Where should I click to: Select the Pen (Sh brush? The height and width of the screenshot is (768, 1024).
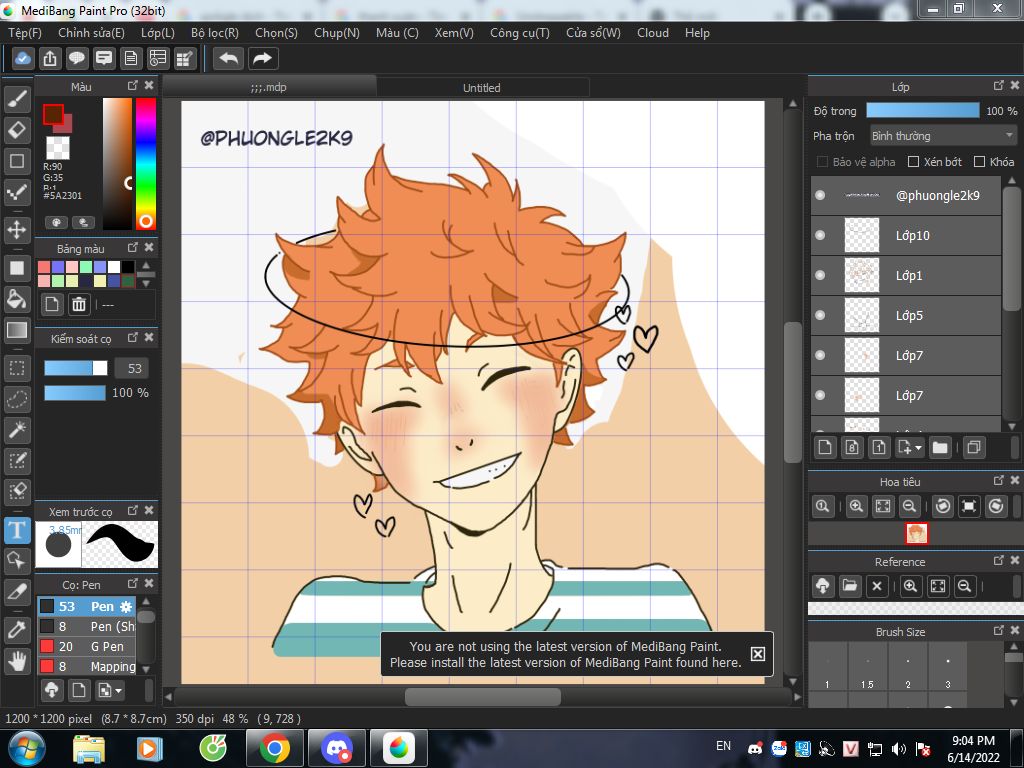pyautogui.click(x=87, y=626)
